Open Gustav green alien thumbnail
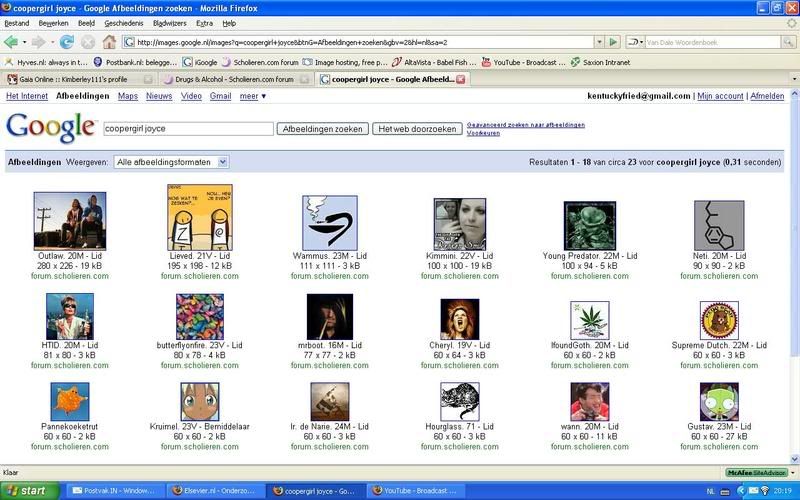Viewport: 800px width, 500px height. point(719,402)
